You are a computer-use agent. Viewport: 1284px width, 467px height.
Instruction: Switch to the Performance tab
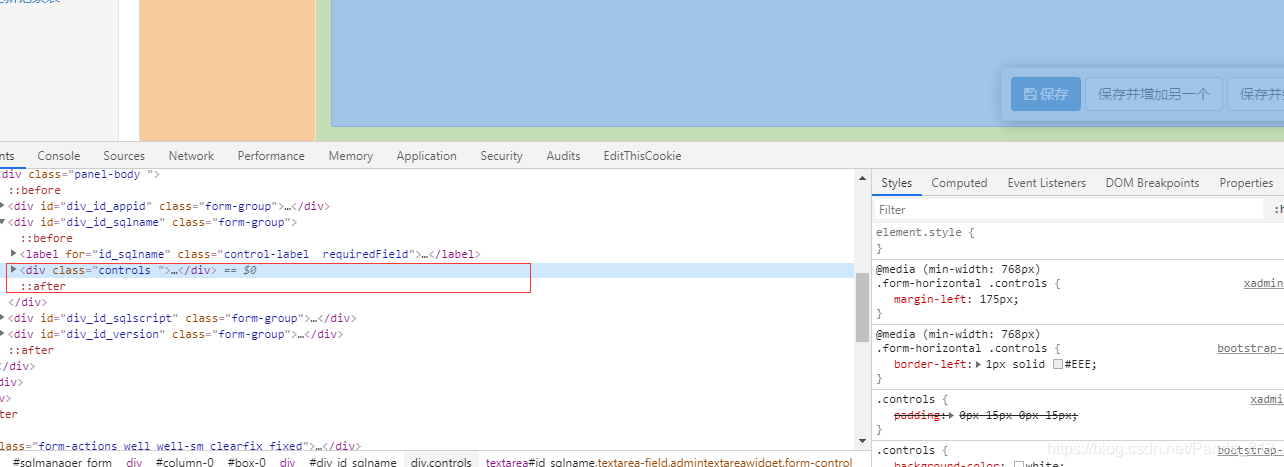(271, 156)
